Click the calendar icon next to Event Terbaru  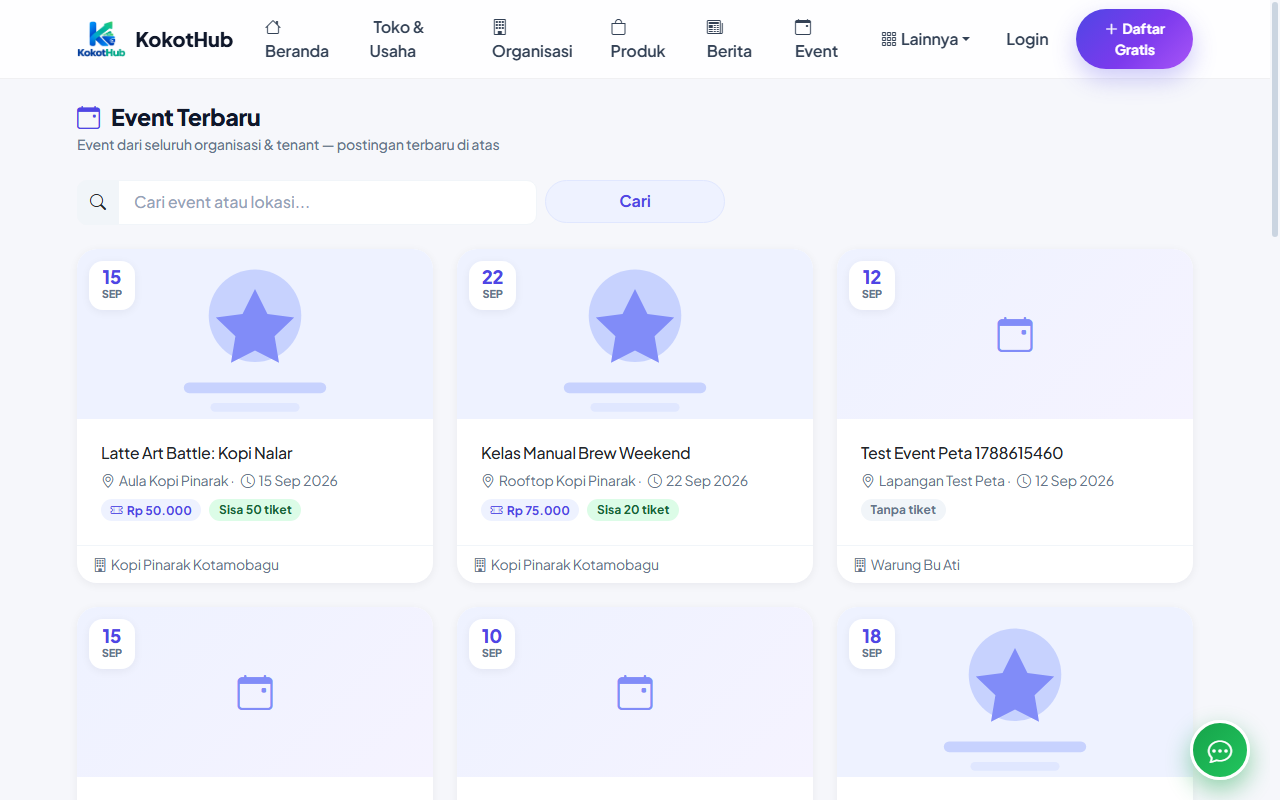(x=89, y=118)
